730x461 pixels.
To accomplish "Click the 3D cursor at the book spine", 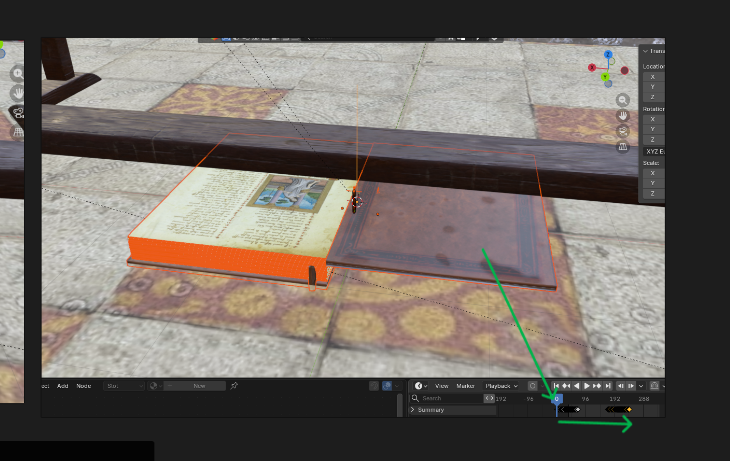I will click(357, 202).
